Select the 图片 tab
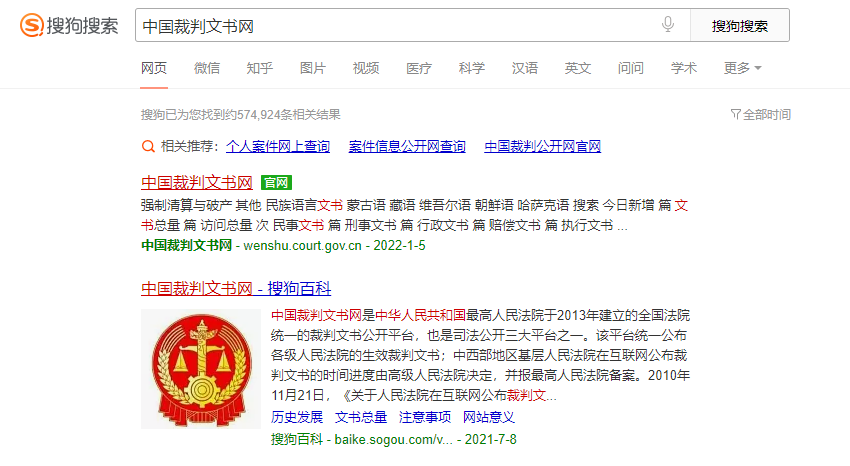Image resolution: width=850 pixels, height=466 pixels. [313, 68]
